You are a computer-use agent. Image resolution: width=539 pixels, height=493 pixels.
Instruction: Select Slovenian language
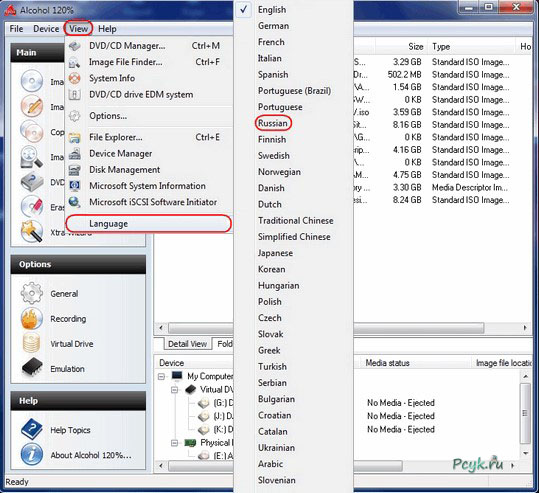(277, 480)
